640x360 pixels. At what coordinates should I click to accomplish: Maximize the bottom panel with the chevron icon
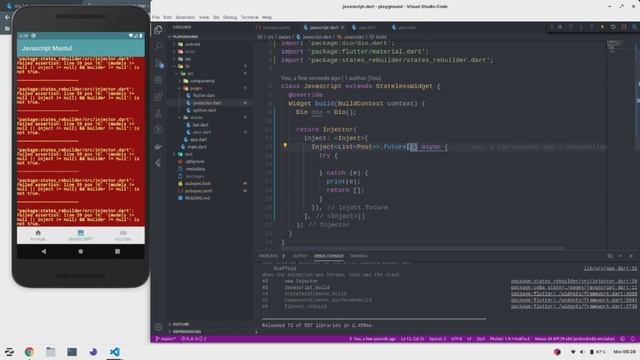click(x=620, y=256)
